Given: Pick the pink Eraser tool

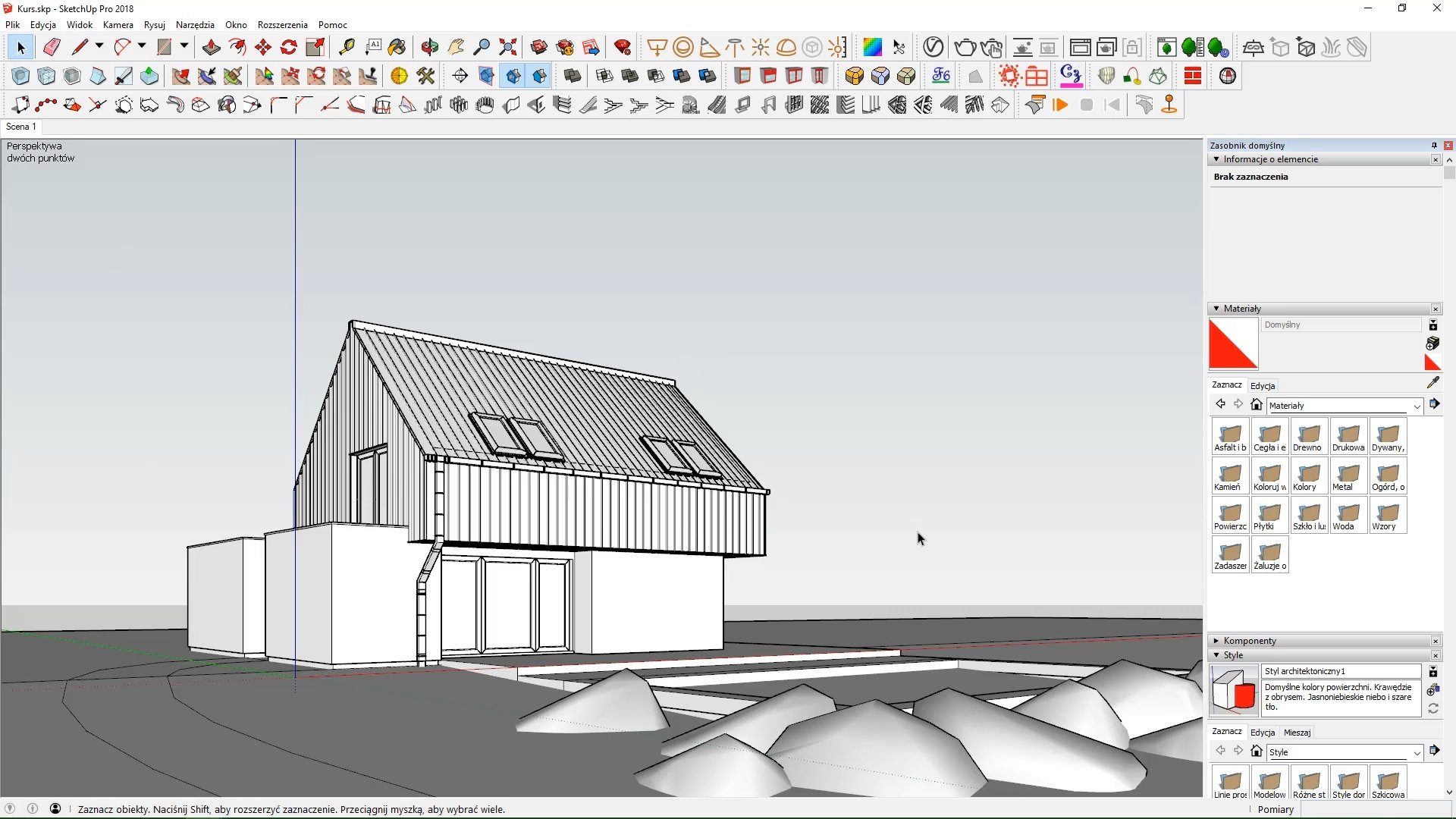Looking at the screenshot, I should click(x=52, y=48).
